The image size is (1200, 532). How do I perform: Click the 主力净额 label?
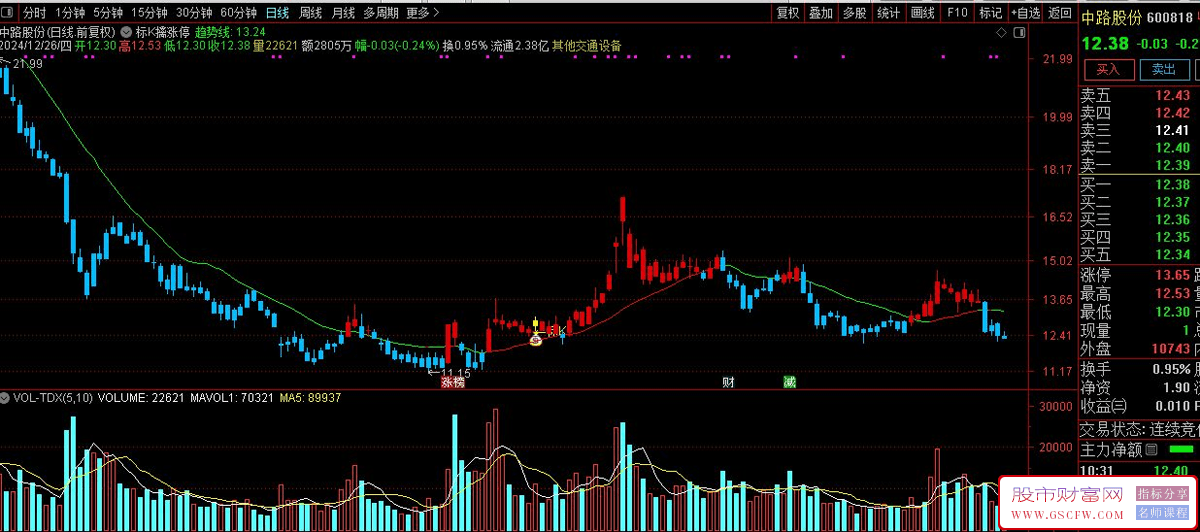click(1111, 449)
